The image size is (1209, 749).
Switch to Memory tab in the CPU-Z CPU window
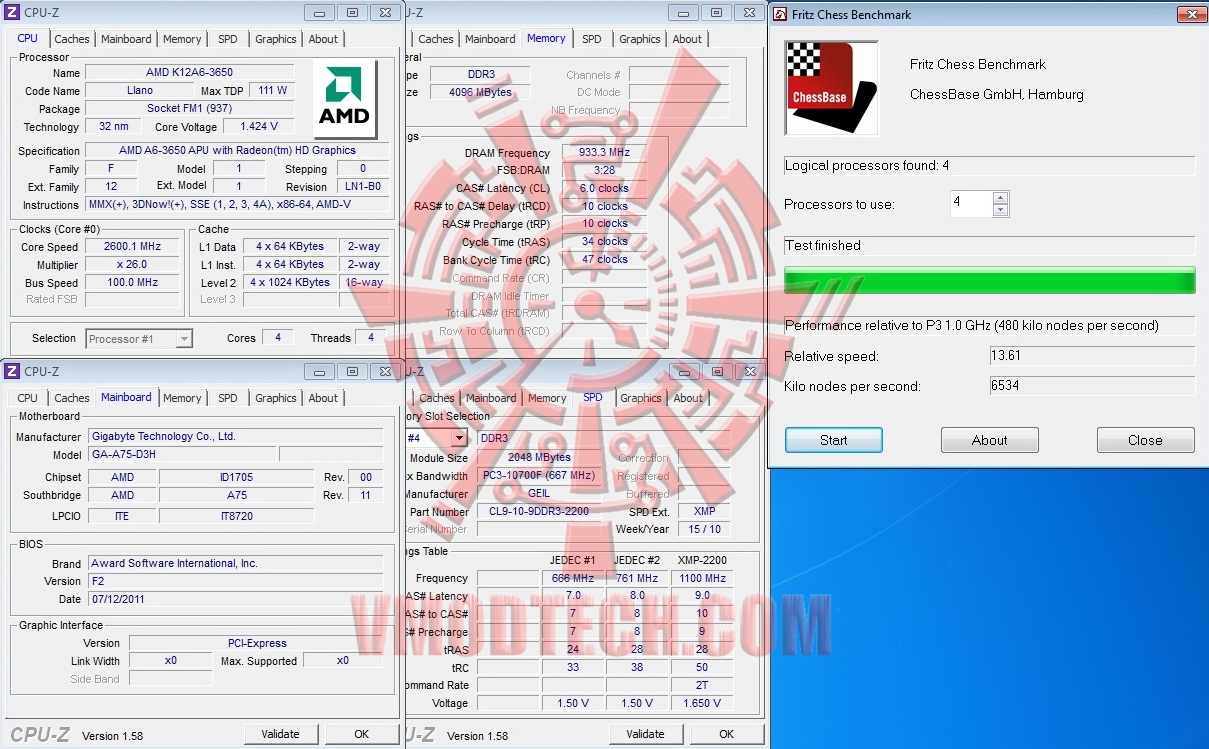click(182, 39)
